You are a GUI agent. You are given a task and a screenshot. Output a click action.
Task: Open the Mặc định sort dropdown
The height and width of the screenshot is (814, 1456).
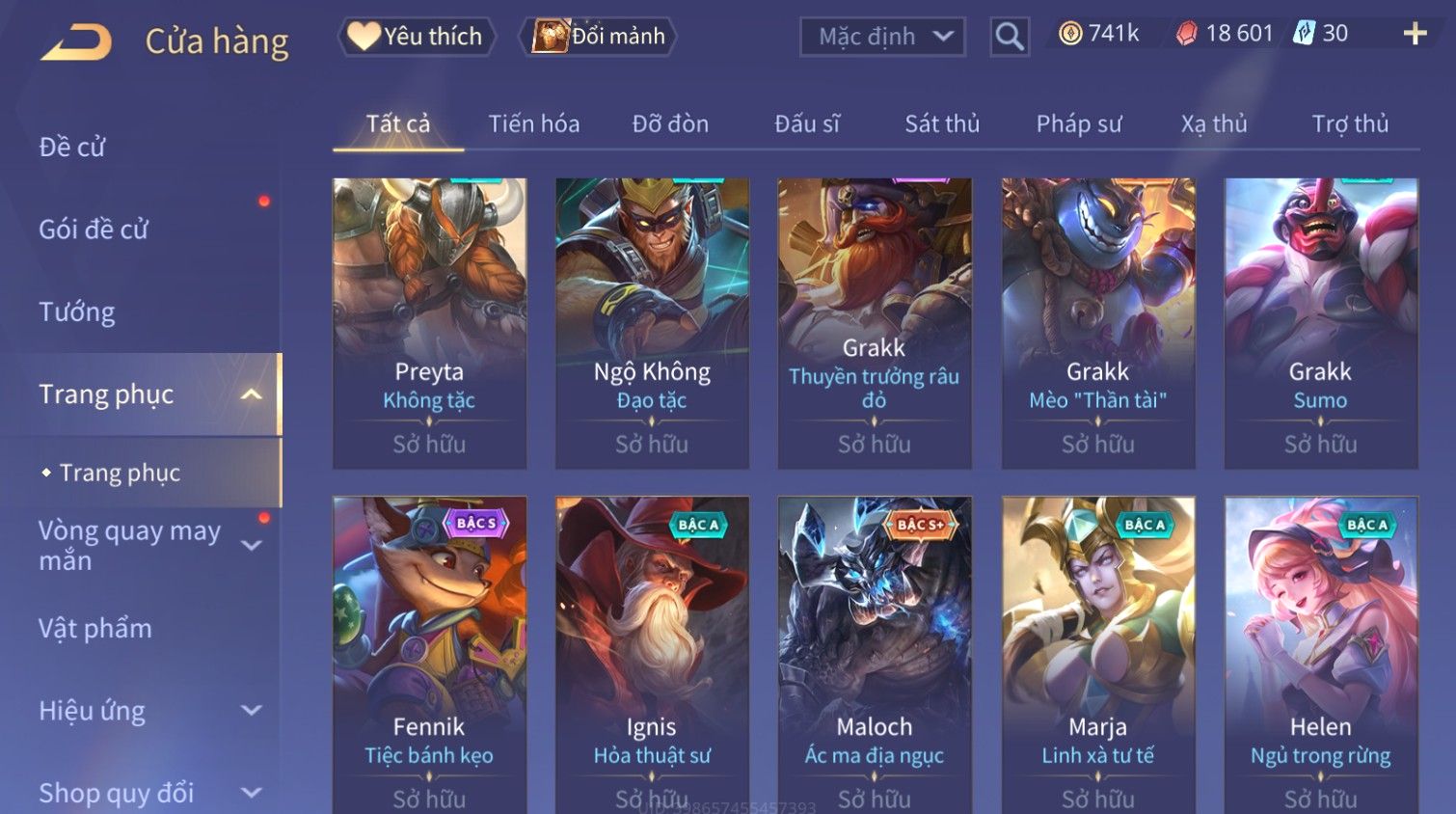pos(882,37)
